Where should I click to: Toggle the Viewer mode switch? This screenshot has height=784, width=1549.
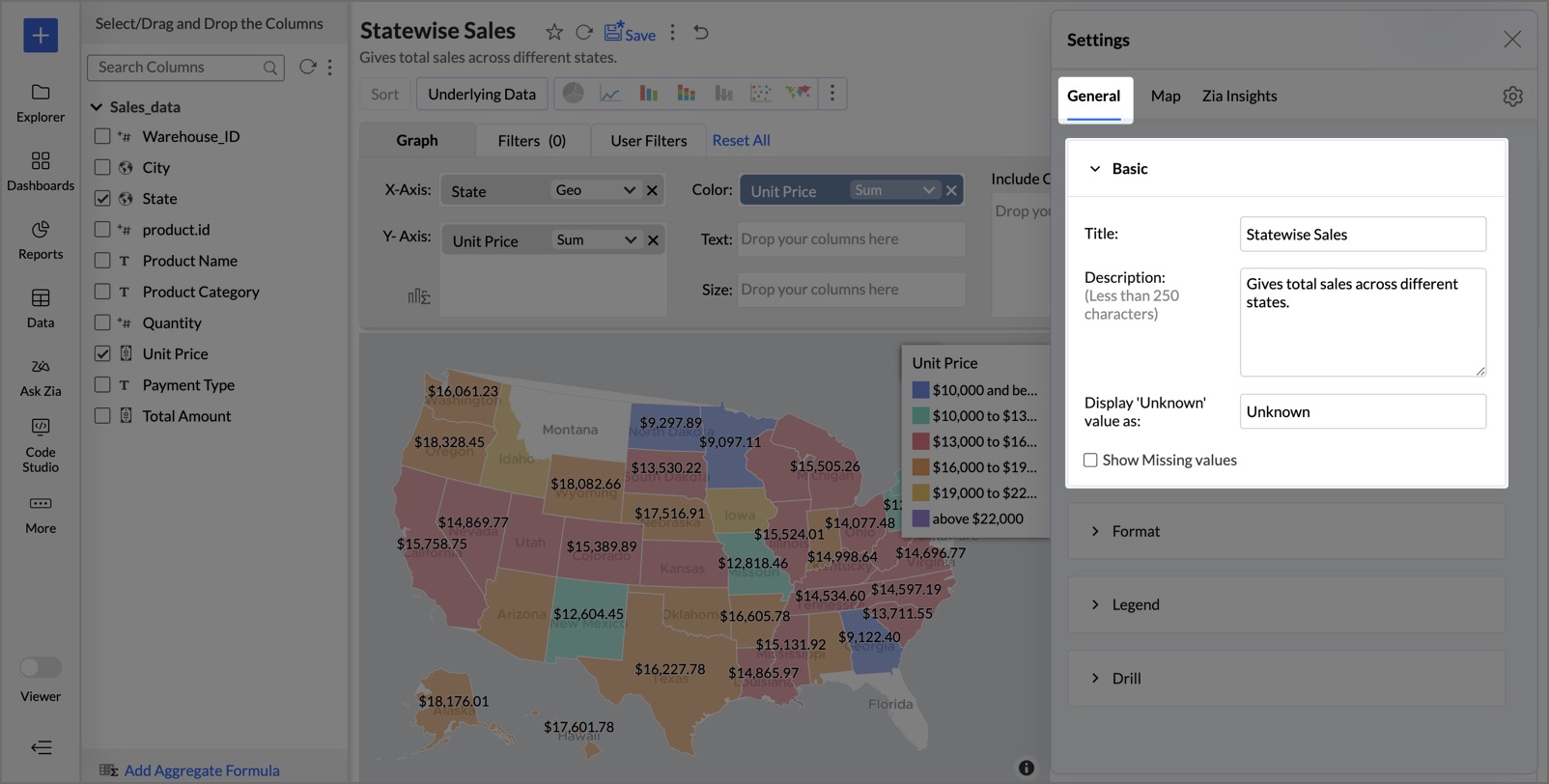tap(41, 667)
